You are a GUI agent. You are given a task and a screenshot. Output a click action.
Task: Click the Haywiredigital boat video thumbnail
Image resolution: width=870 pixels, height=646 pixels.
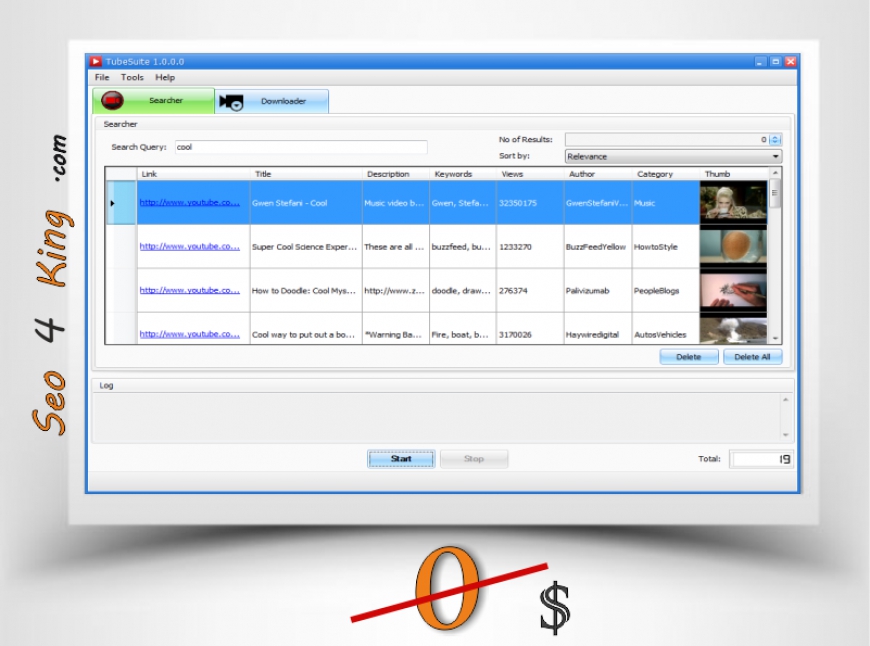(x=733, y=330)
